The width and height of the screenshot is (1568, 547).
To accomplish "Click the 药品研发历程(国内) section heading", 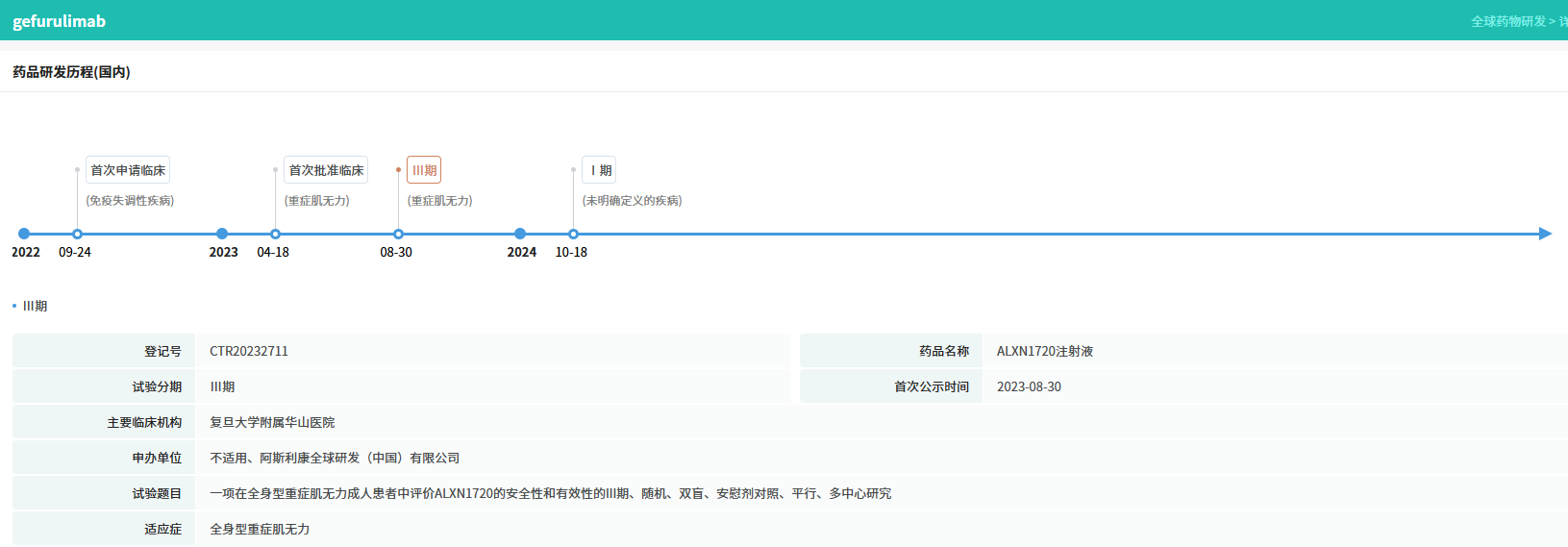I will tap(71, 72).
